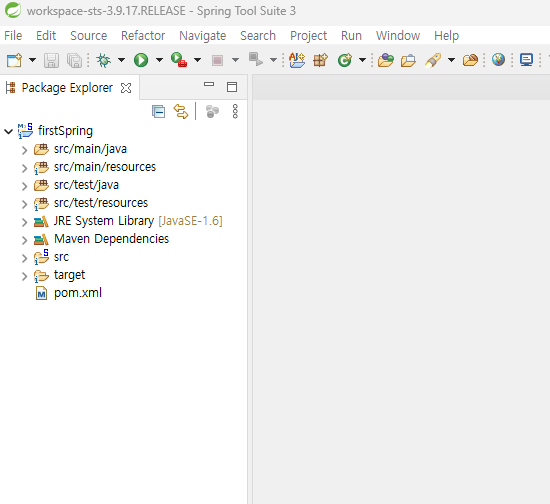Expand the src/test/resources folder
Screen dimensions: 550x504
[x=24, y=204]
